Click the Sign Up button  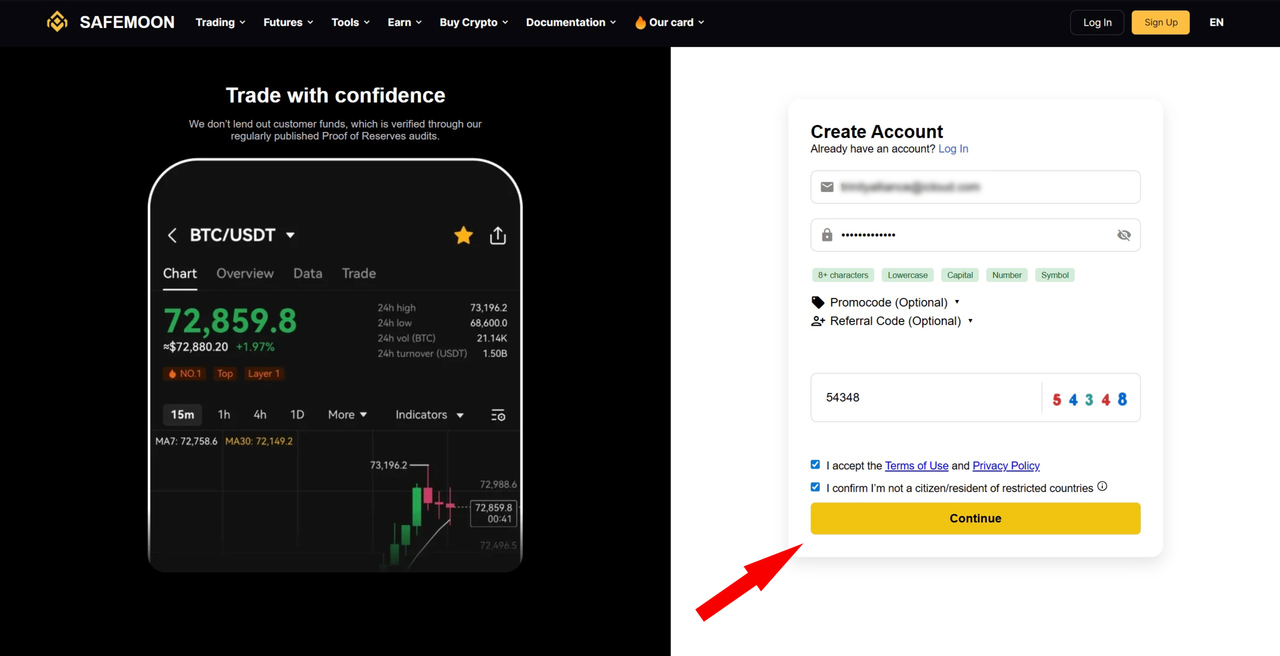point(1161,22)
